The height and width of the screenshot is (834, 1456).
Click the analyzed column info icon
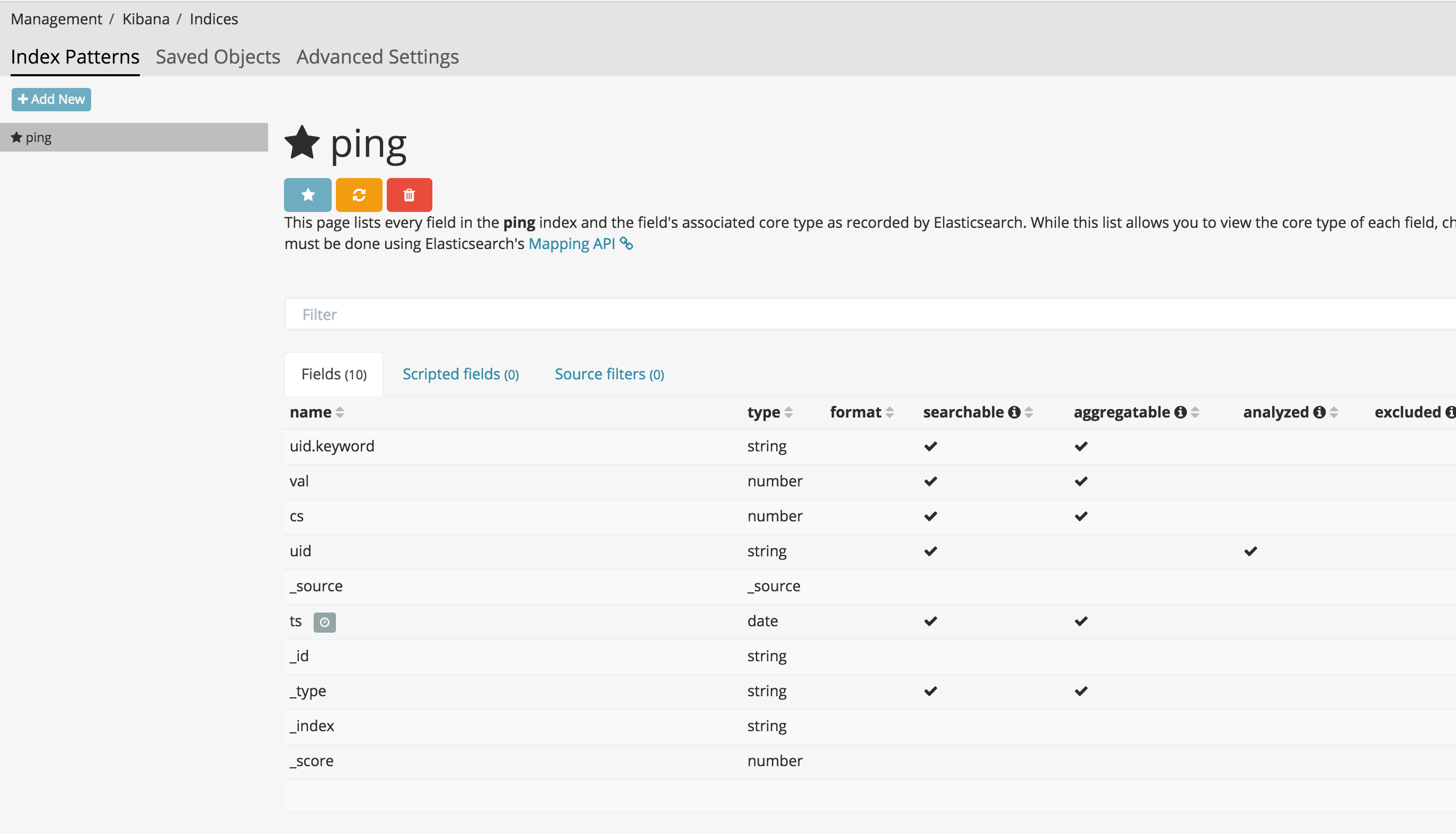(x=1319, y=412)
